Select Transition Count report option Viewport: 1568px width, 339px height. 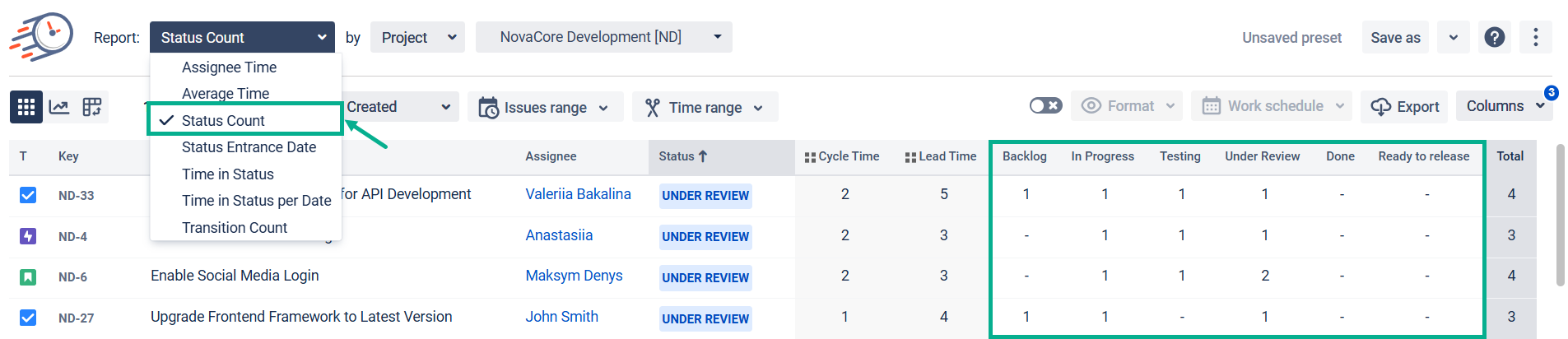(x=235, y=228)
